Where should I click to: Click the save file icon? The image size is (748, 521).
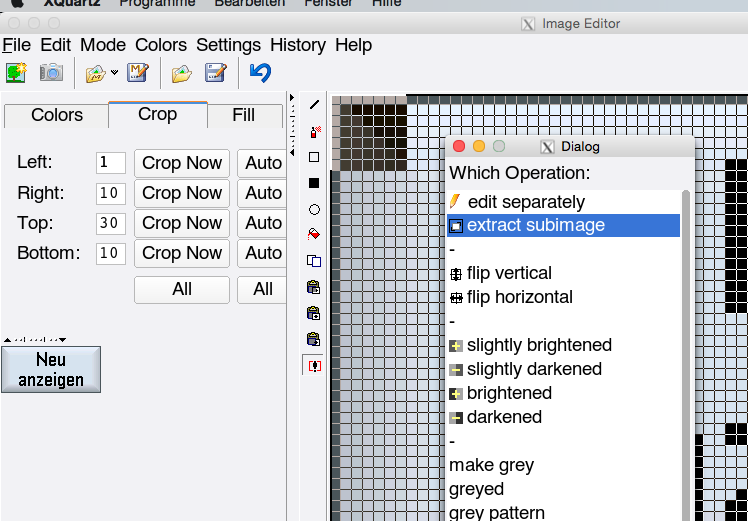point(215,72)
